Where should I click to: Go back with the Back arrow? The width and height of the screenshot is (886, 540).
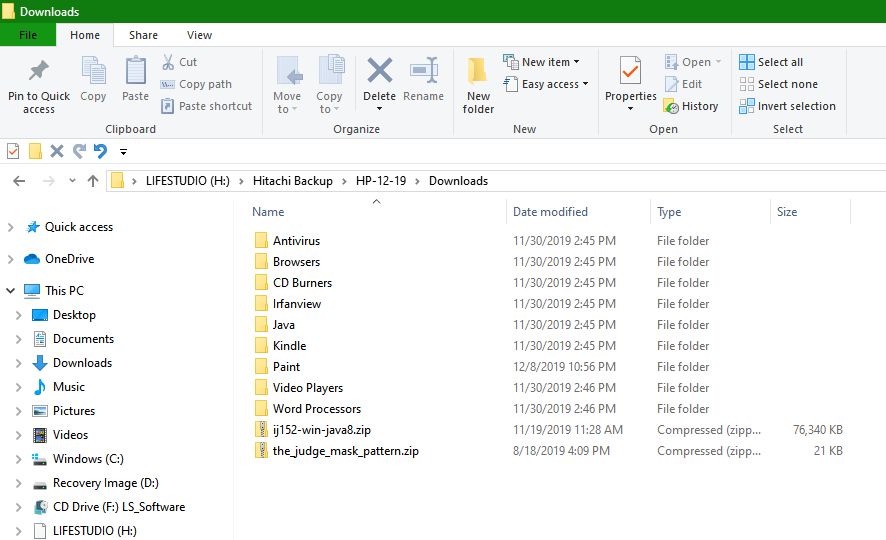[19, 181]
